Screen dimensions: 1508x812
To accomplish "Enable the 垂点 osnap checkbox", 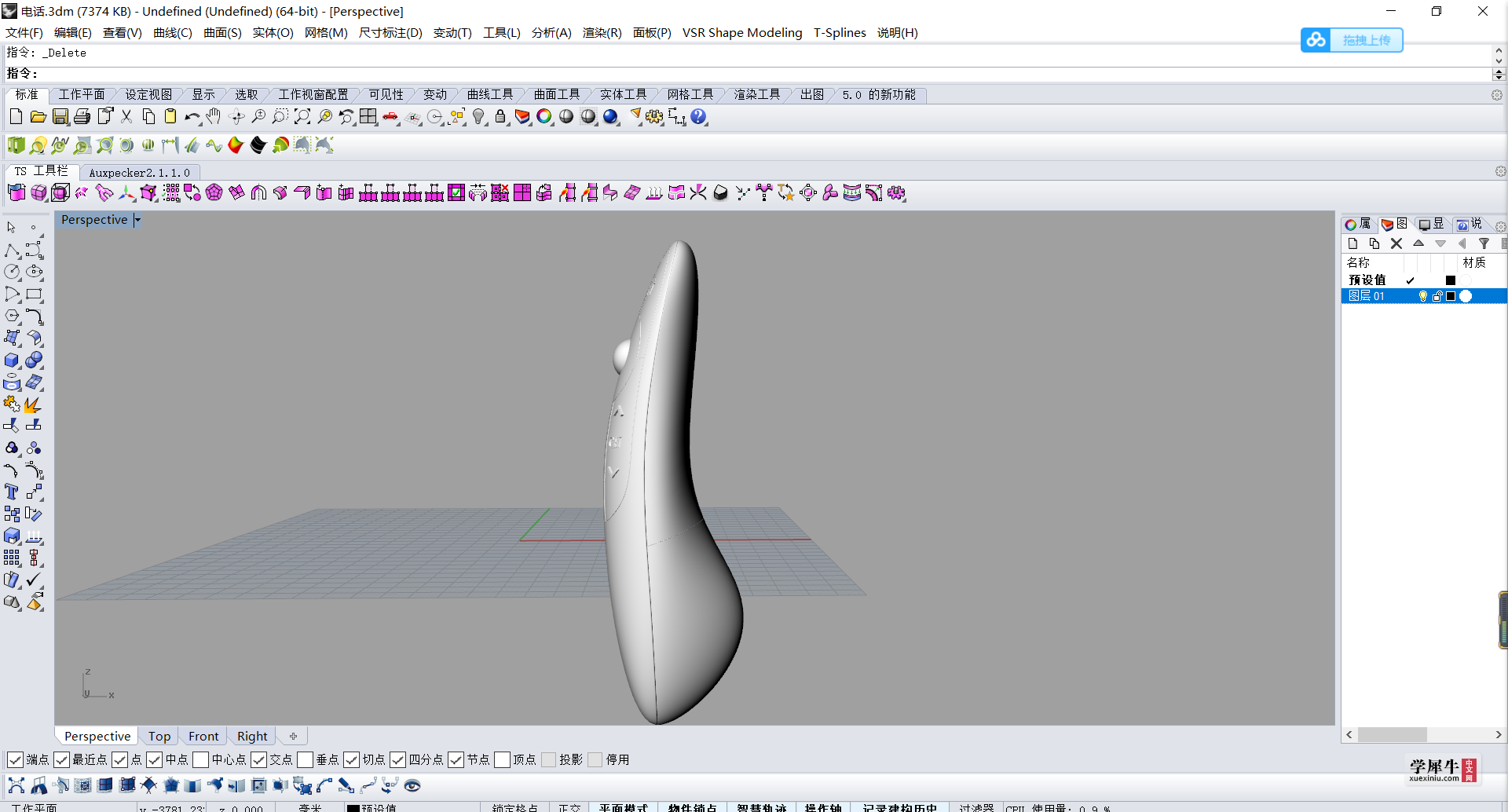I will click(x=305, y=759).
